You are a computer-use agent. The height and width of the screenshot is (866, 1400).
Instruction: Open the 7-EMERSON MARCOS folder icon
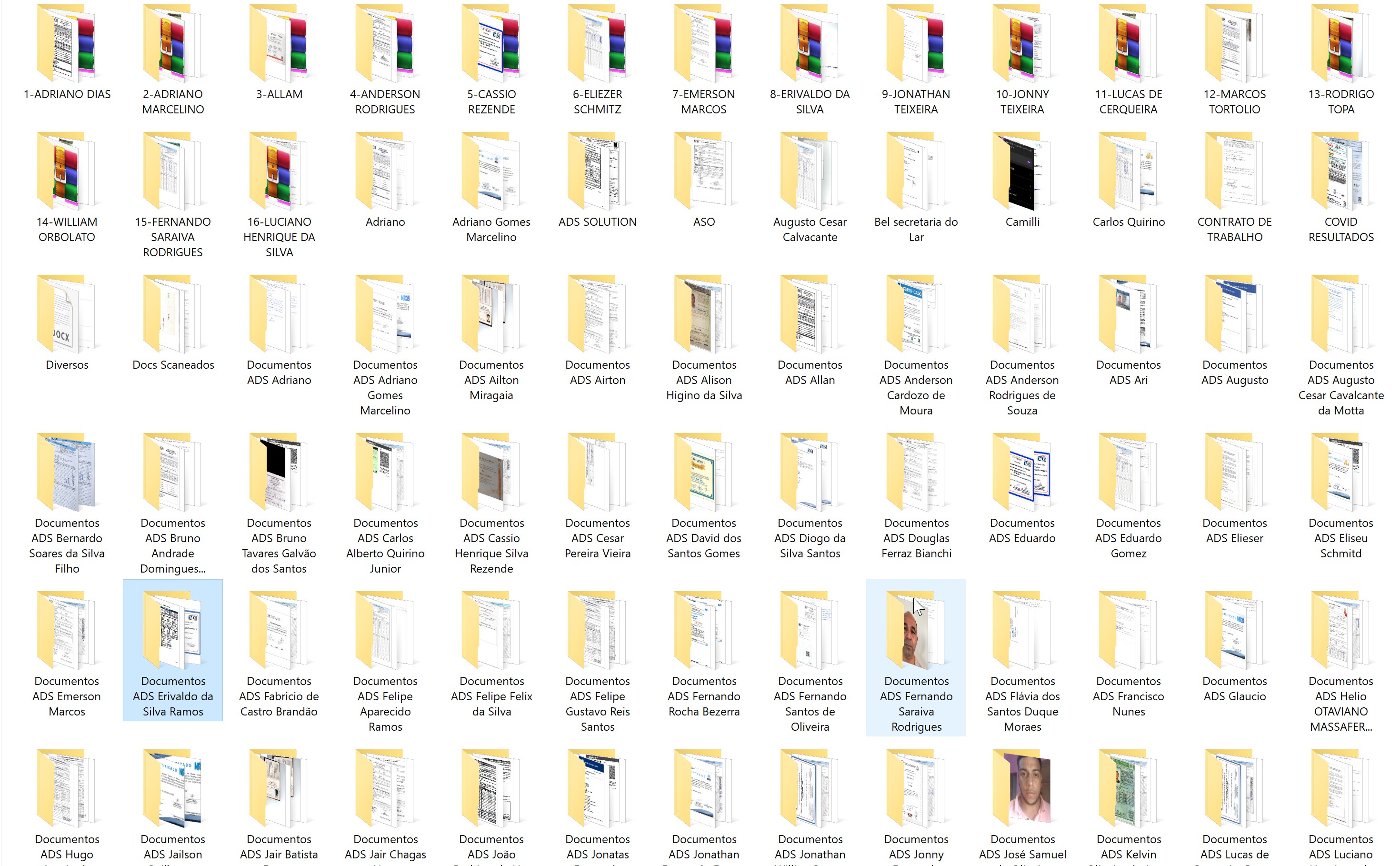[704, 43]
